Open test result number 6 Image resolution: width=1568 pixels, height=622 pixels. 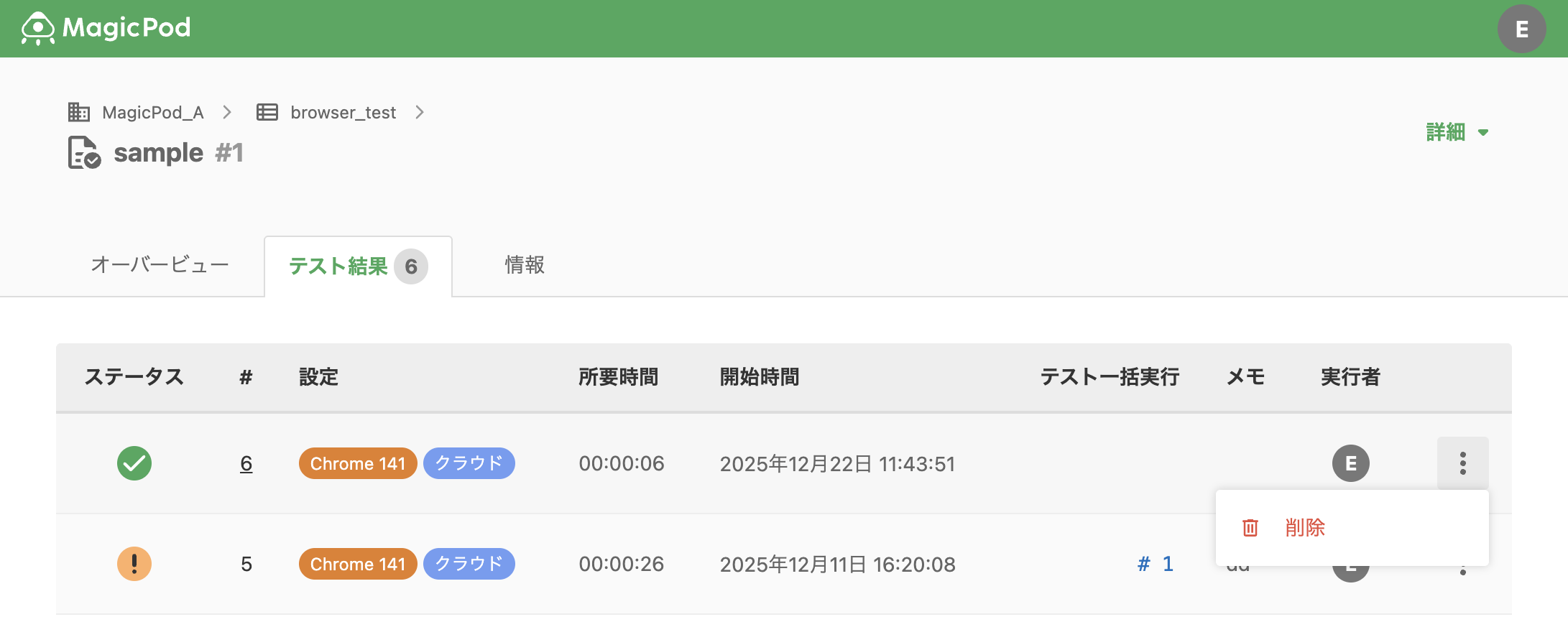pos(246,463)
